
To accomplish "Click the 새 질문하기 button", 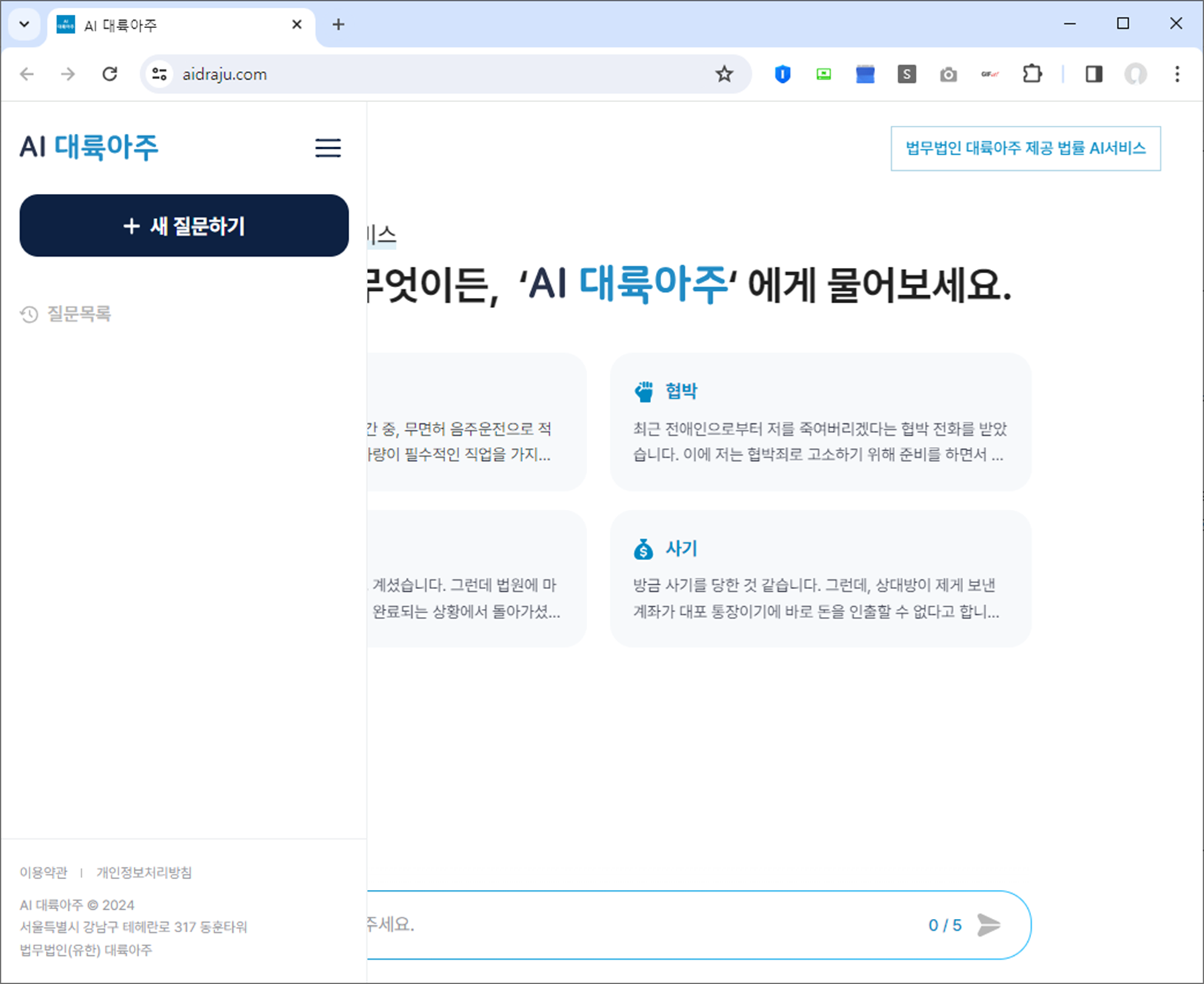I will tap(184, 226).
